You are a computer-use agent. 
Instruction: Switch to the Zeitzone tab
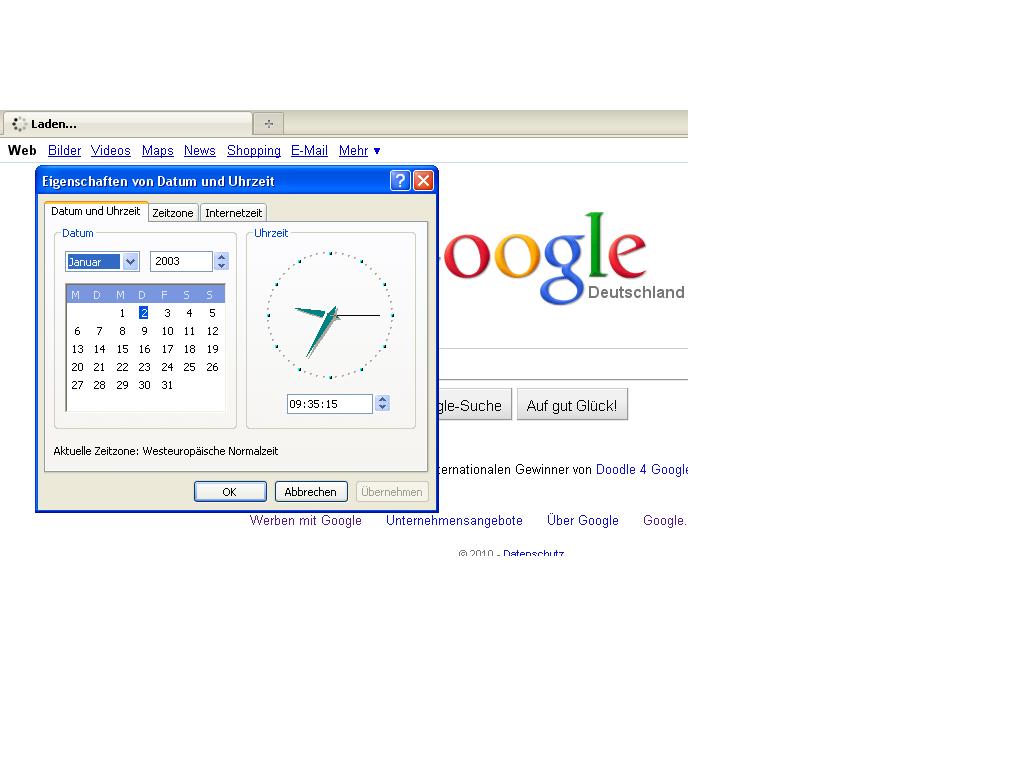tap(173, 213)
